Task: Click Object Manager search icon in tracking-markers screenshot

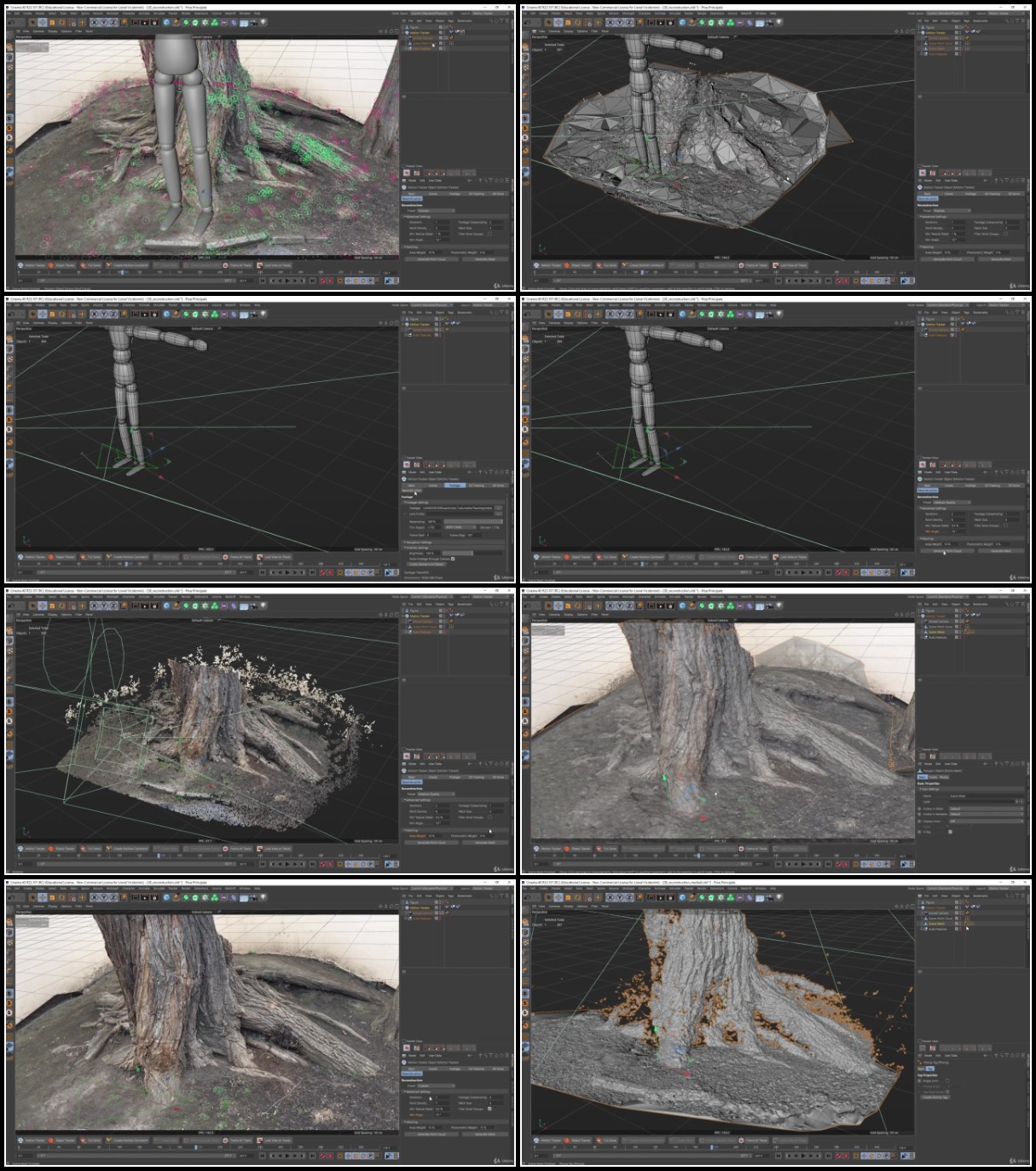Action: point(490,20)
